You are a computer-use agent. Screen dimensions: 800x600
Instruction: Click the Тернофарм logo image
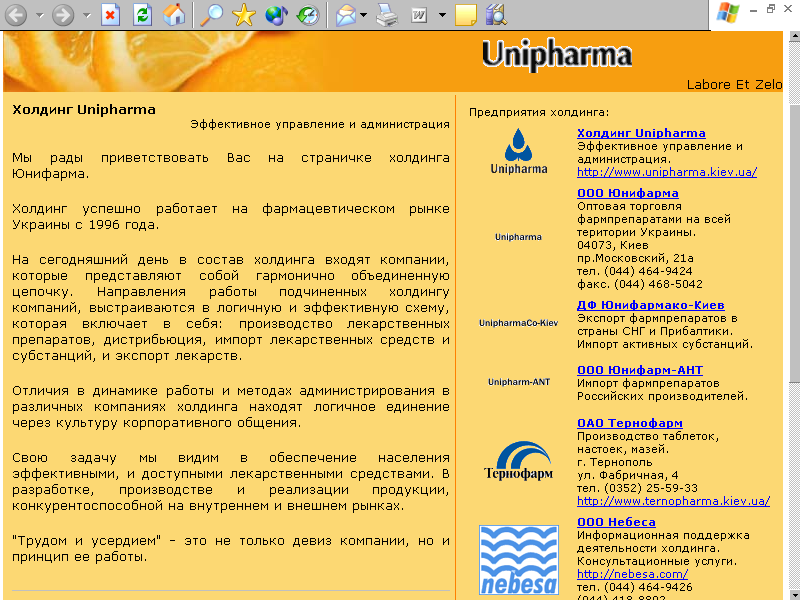pyautogui.click(x=518, y=461)
